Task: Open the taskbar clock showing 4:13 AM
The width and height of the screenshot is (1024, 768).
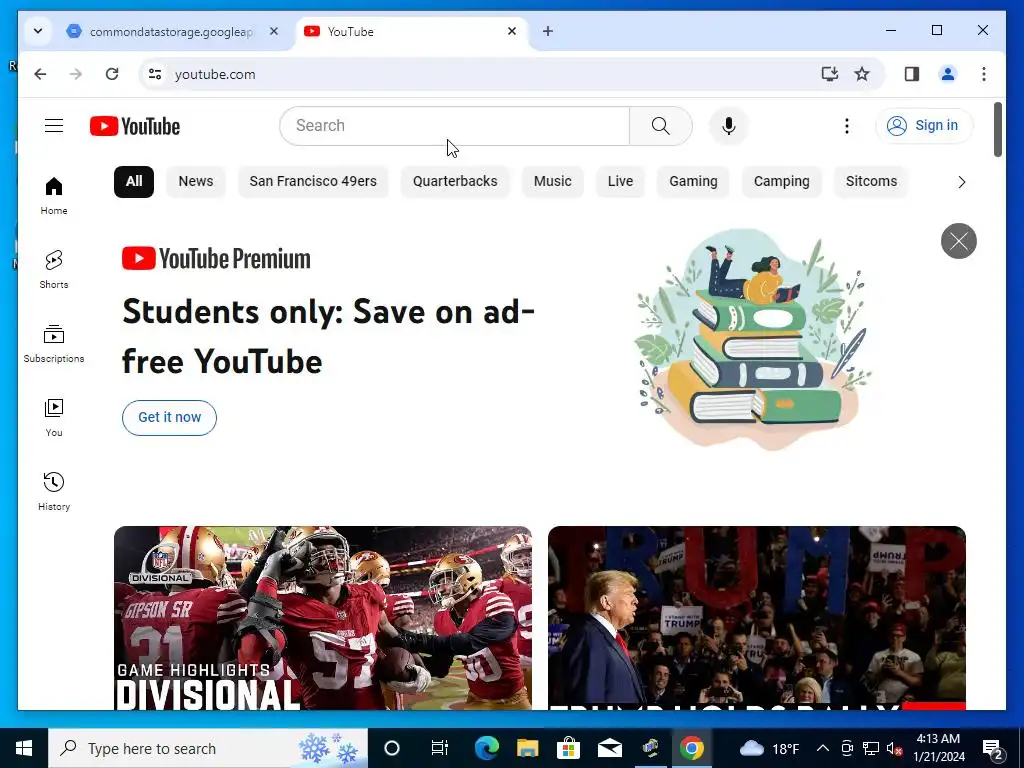Action: [x=938, y=748]
